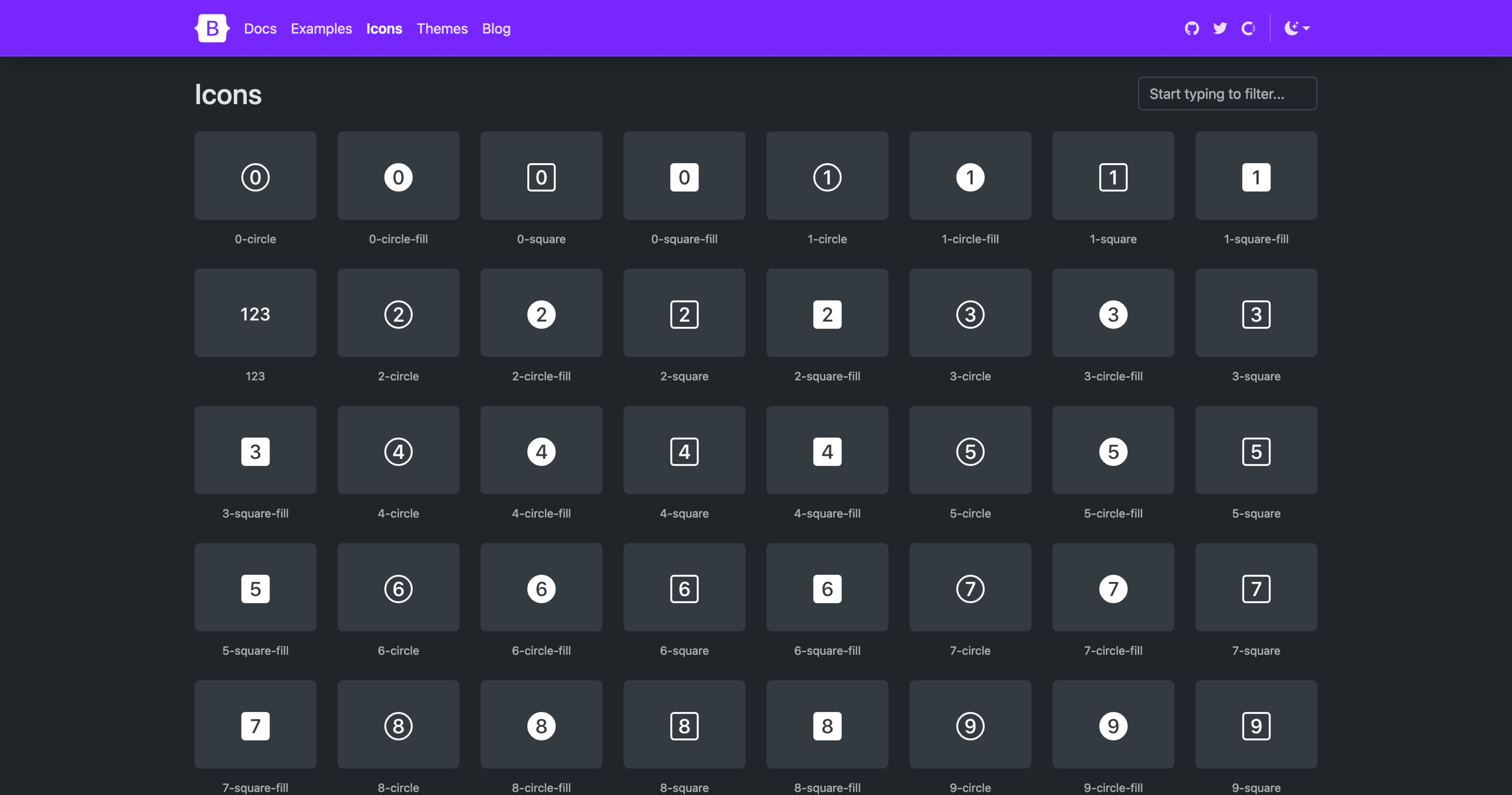Open the 5-square-fill icon tile

click(255, 587)
